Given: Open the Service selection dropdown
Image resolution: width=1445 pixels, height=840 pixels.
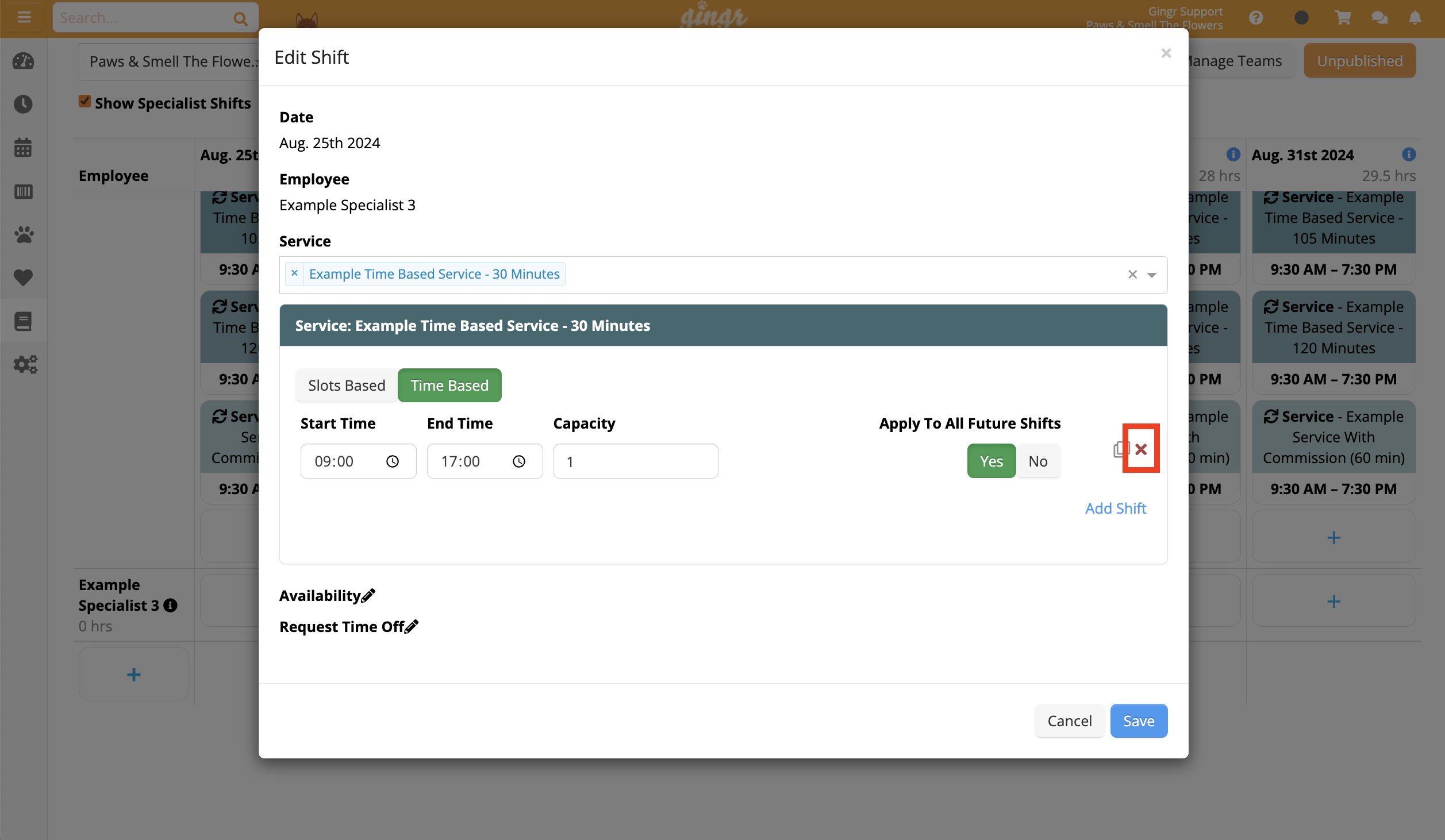Looking at the screenshot, I should [1152, 275].
